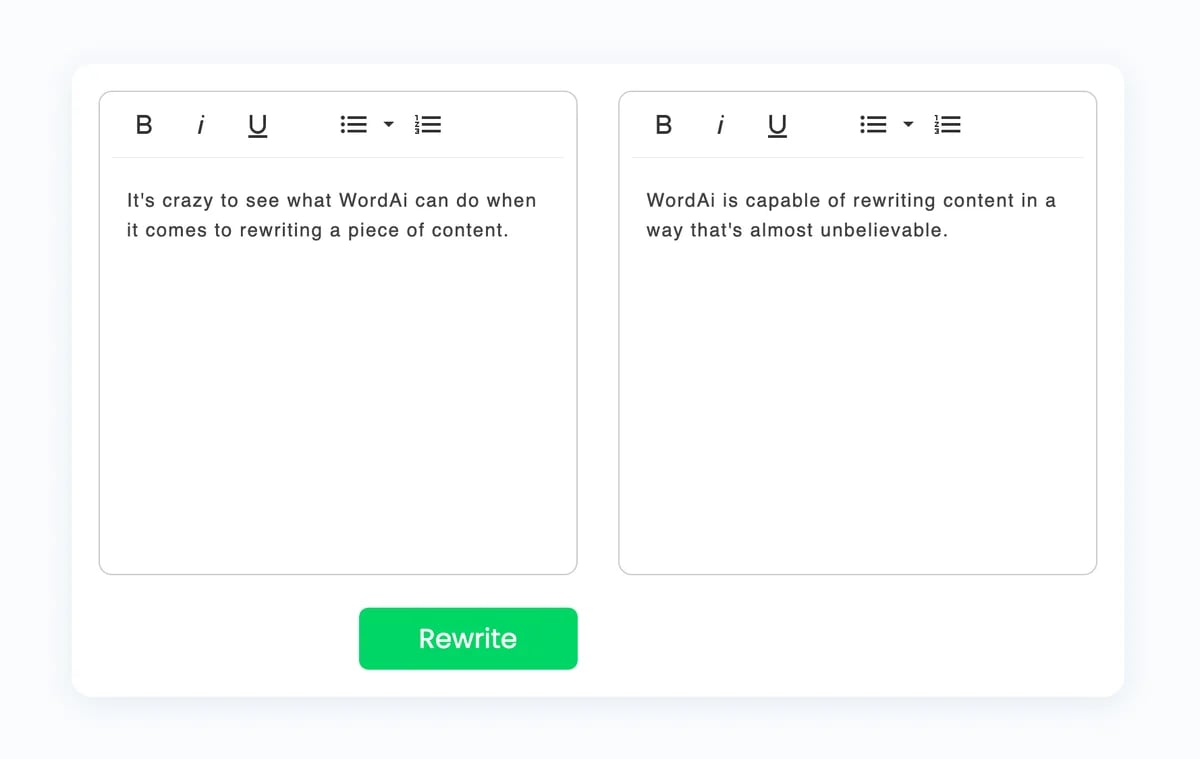Click the blank area of the right output editor
Viewport: 1200px width, 759px height.
pos(858,400)
